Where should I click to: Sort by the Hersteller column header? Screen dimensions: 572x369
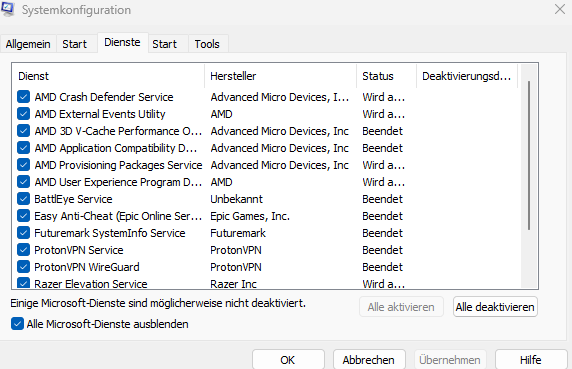(281, 76)
